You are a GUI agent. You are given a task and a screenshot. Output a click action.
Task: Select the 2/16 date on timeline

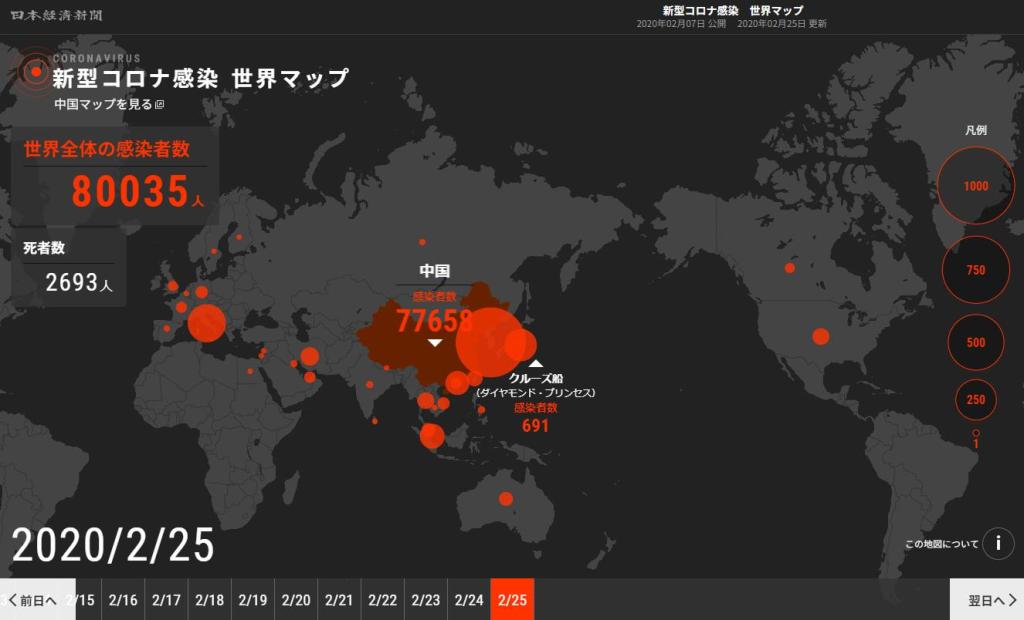point(123,600)
